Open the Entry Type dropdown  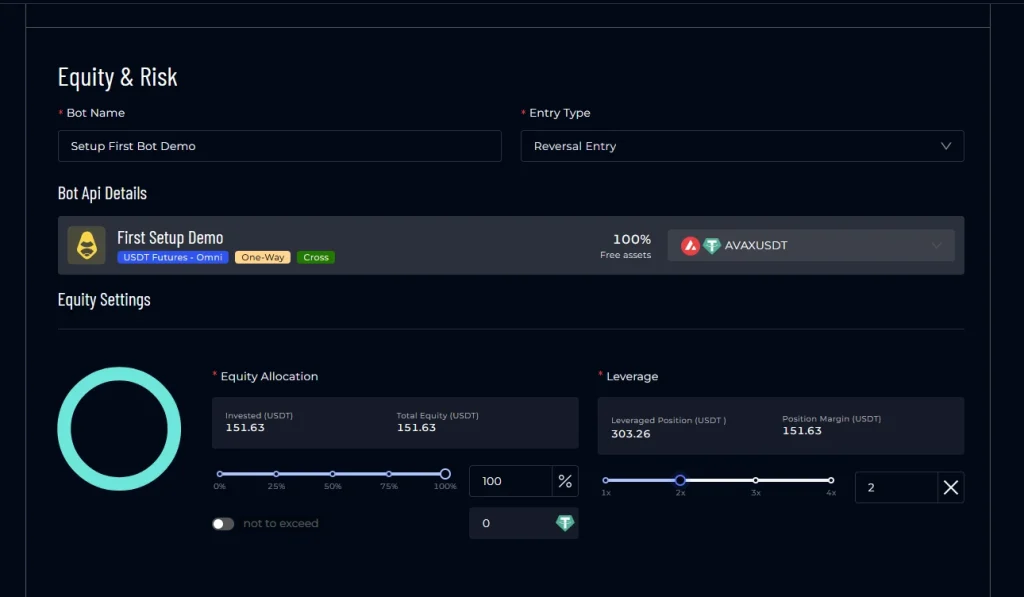[x=742, y=145]
